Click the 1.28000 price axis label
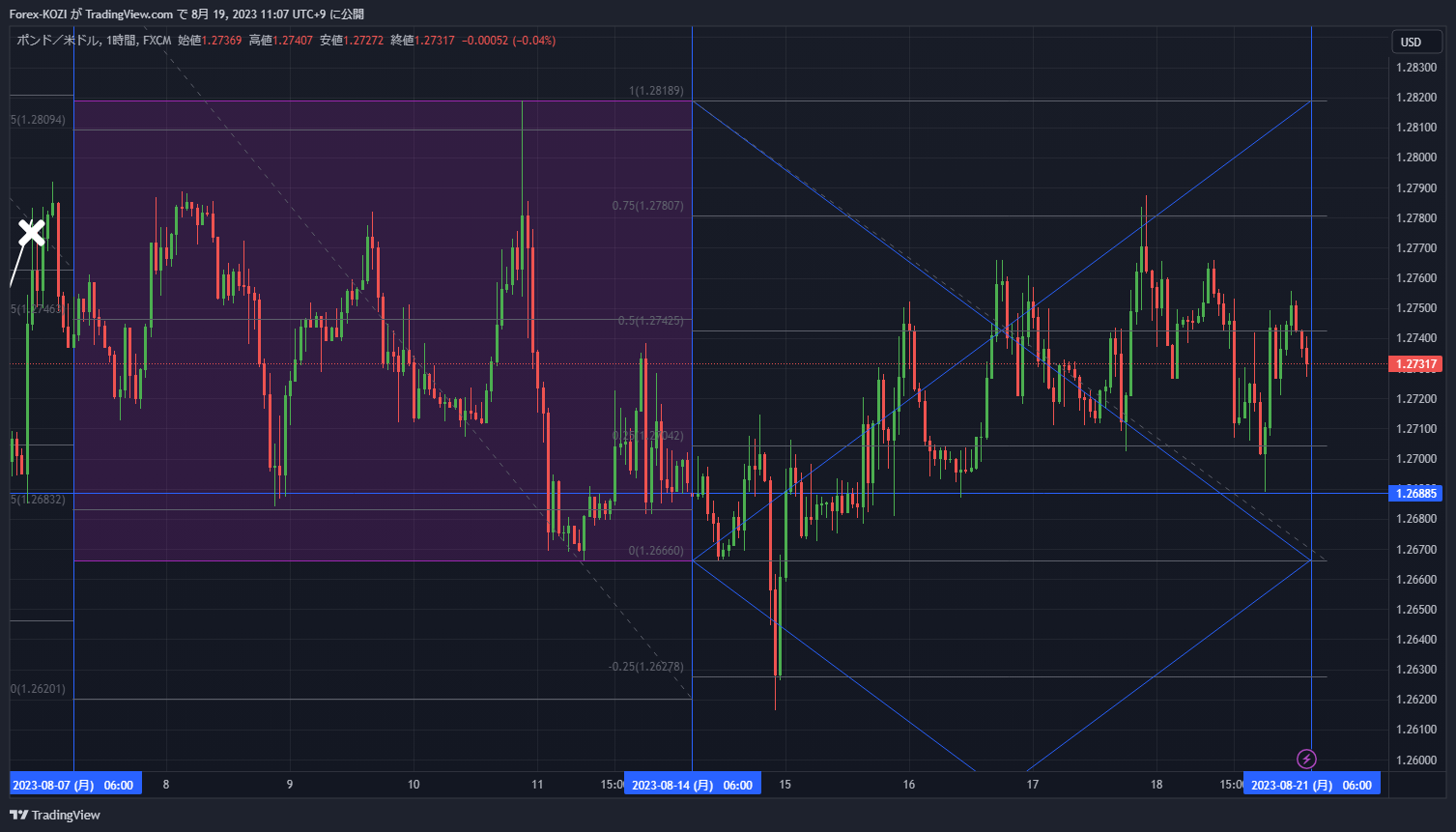1456x832 pixels. pyautogui.click(x=1415, y=158)
